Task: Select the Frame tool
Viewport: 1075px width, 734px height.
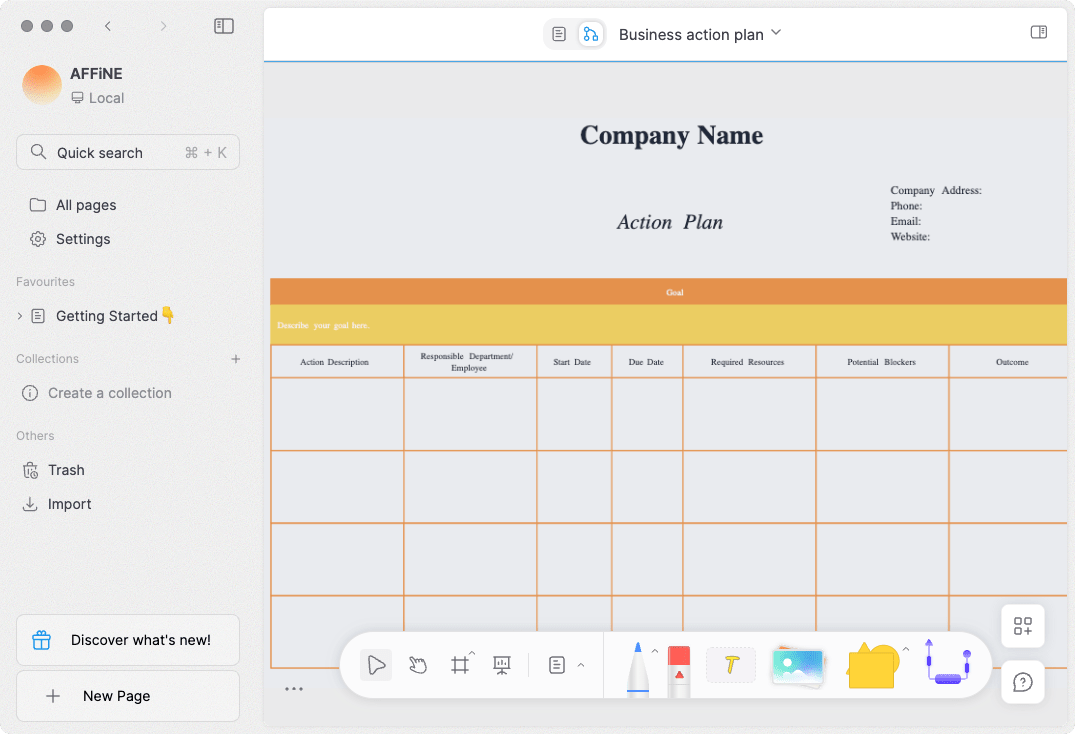Action: pyautogui.click(x=460, y=664)
